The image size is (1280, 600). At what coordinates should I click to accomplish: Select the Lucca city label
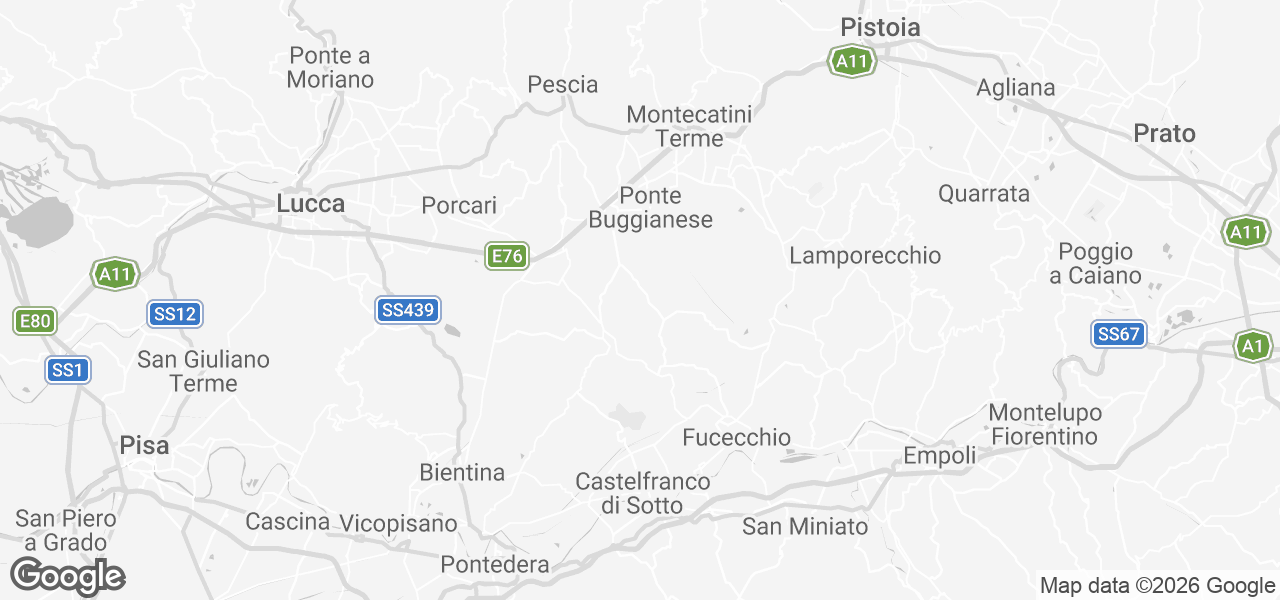tap(311, 204)
